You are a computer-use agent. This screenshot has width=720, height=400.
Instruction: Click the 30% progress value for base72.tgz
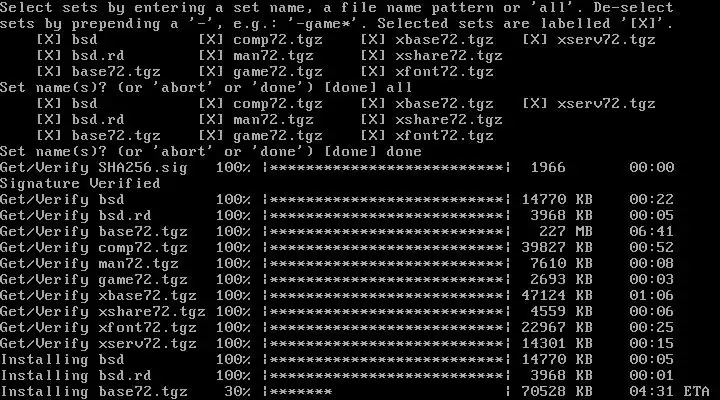[237, 392]
